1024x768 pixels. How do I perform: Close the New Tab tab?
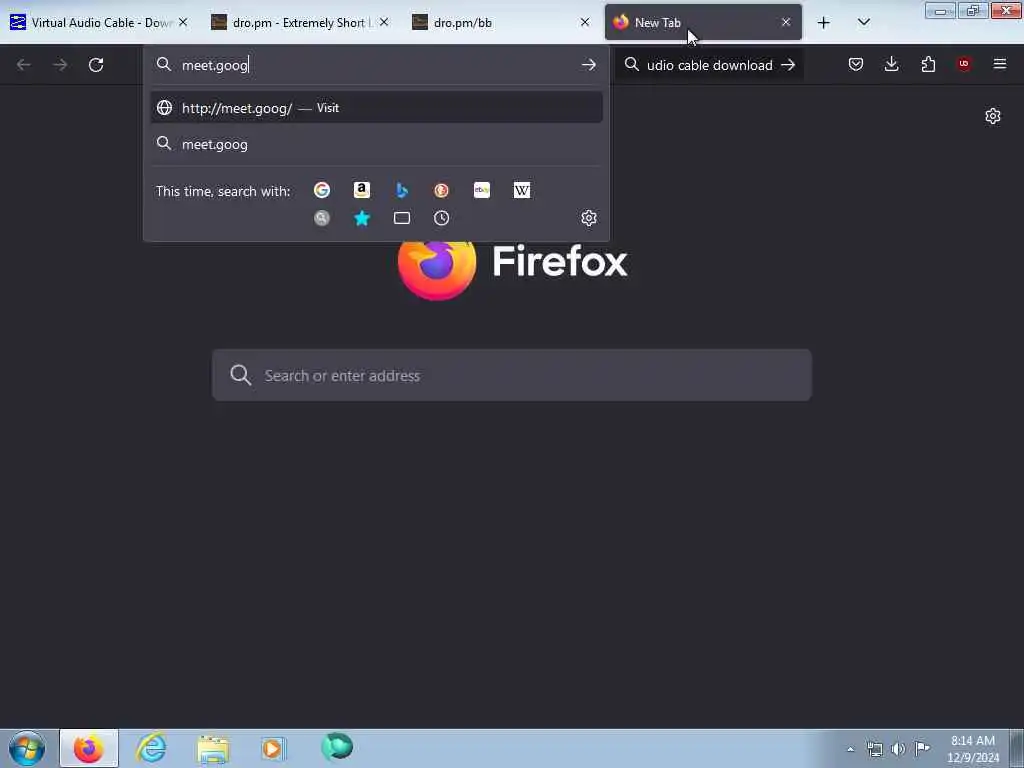pos(786,22)
